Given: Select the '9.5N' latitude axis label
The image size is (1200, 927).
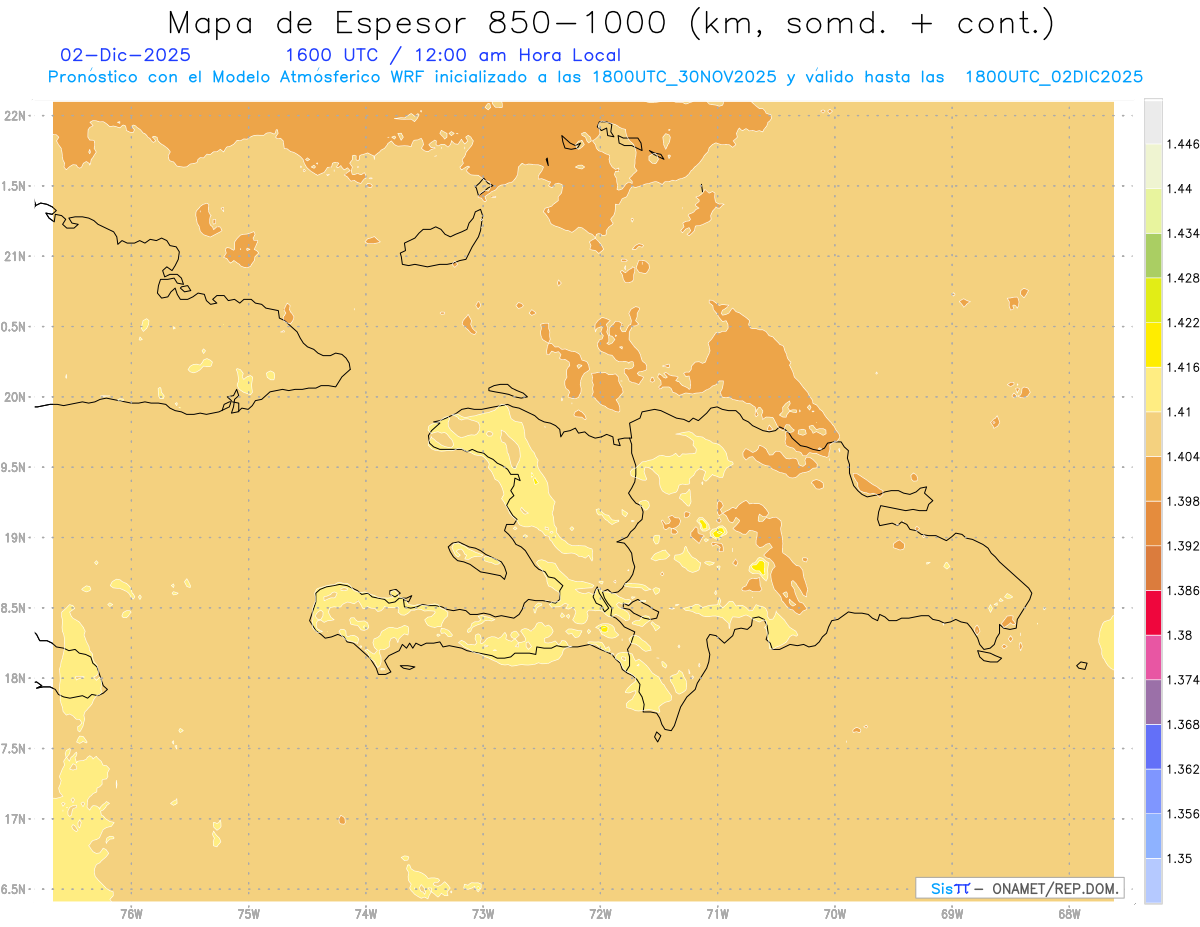Looking at the screenshot, I should 15,467.
